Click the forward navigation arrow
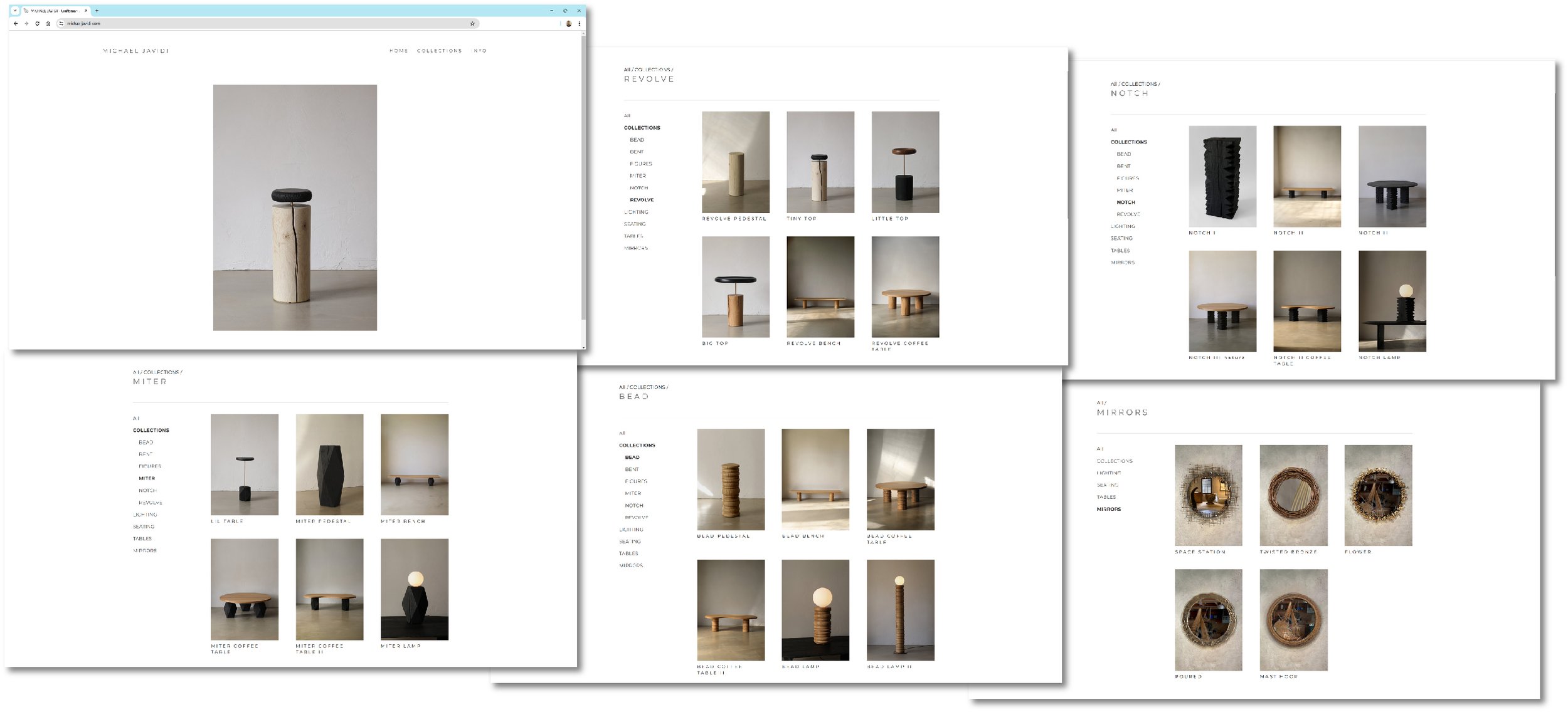The height and width of the screenshot is (712, 1568). click(x=26, y=24)
